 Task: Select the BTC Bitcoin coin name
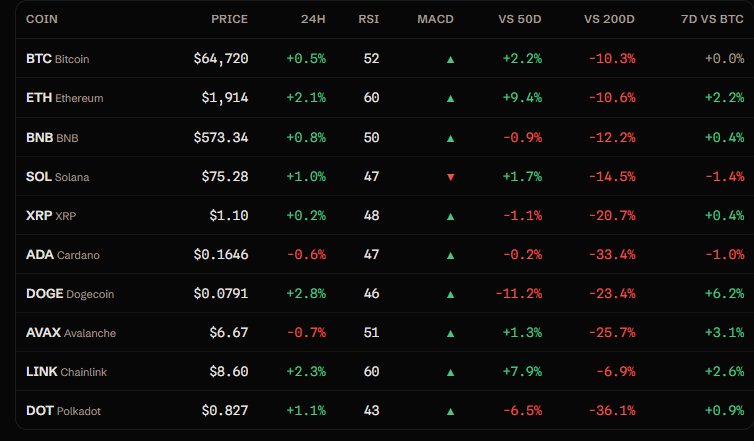tap(58, 59)
